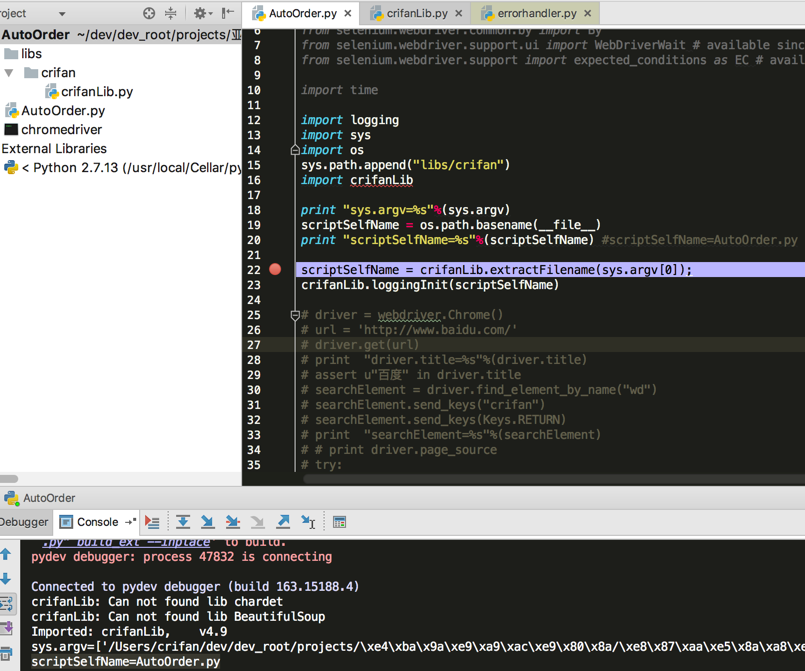Image resolution: width=805 pixels, height=671 pixels.
Task: Click project panel horizontal scrollbar
Action: pos(9,478)
